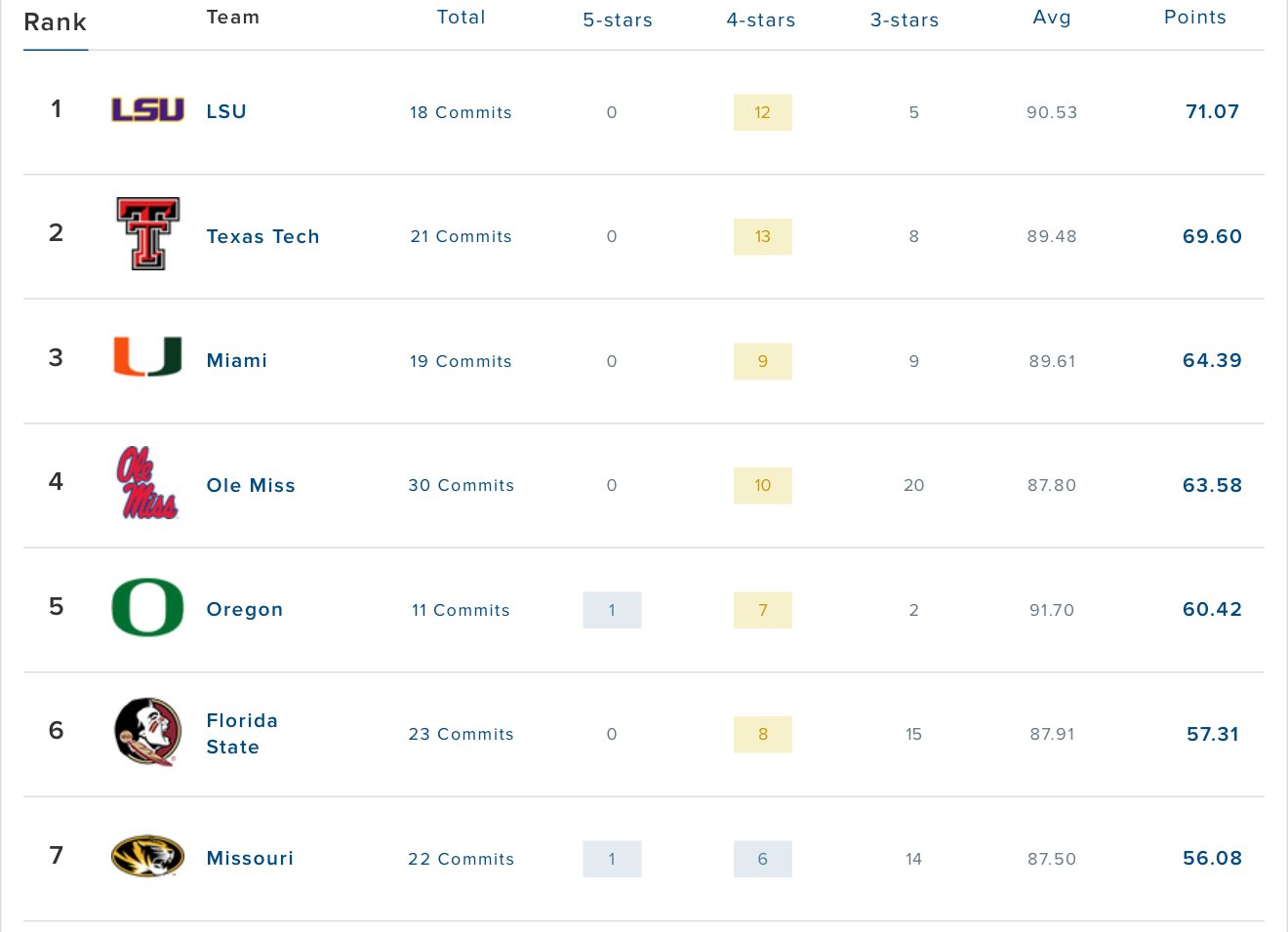This screenshot has width=1288, height=932.
Task: Click LSU's highlighted 12 four-stars badge
Action: (763, 112)
